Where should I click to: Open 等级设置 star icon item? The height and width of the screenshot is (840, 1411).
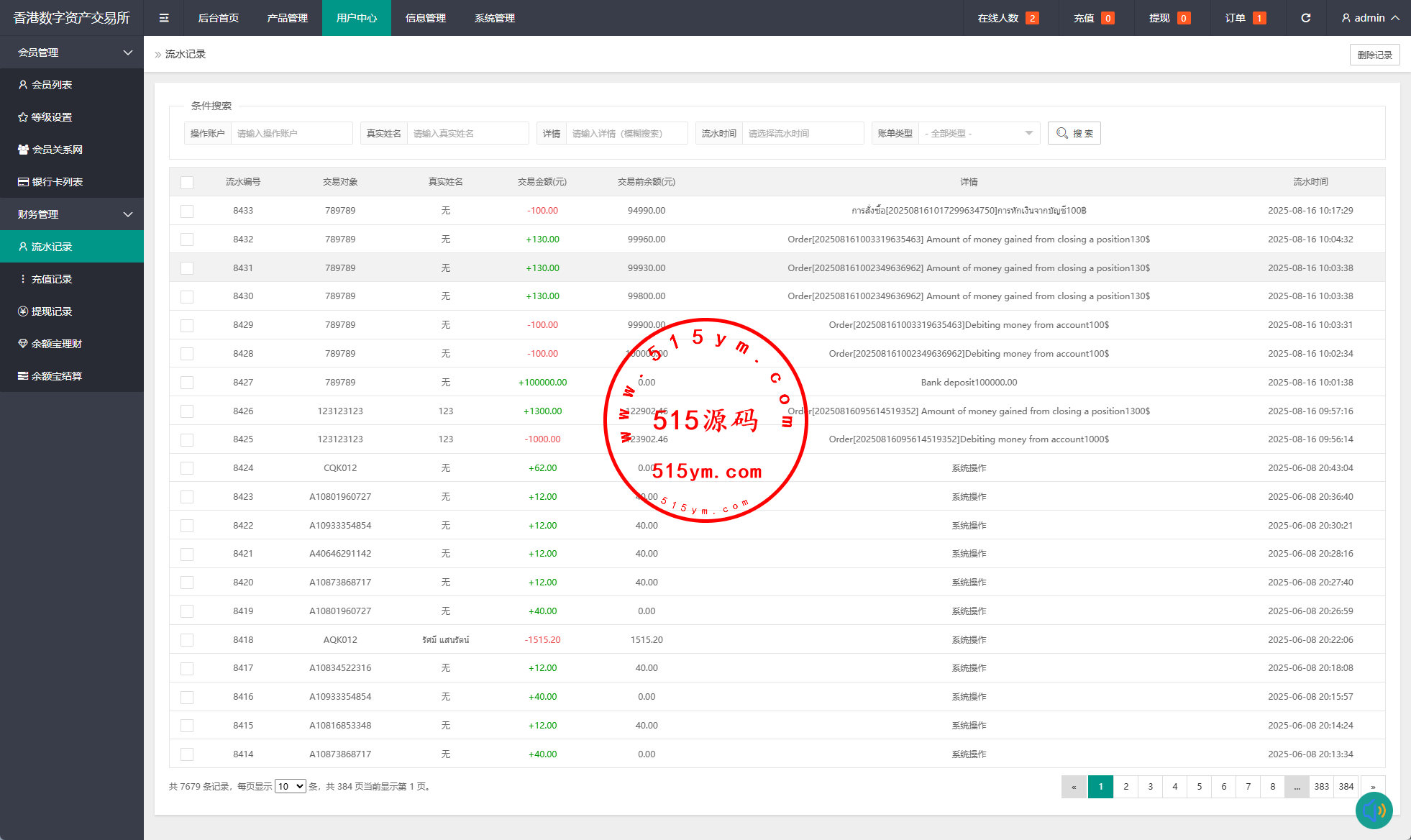(52, 117)
